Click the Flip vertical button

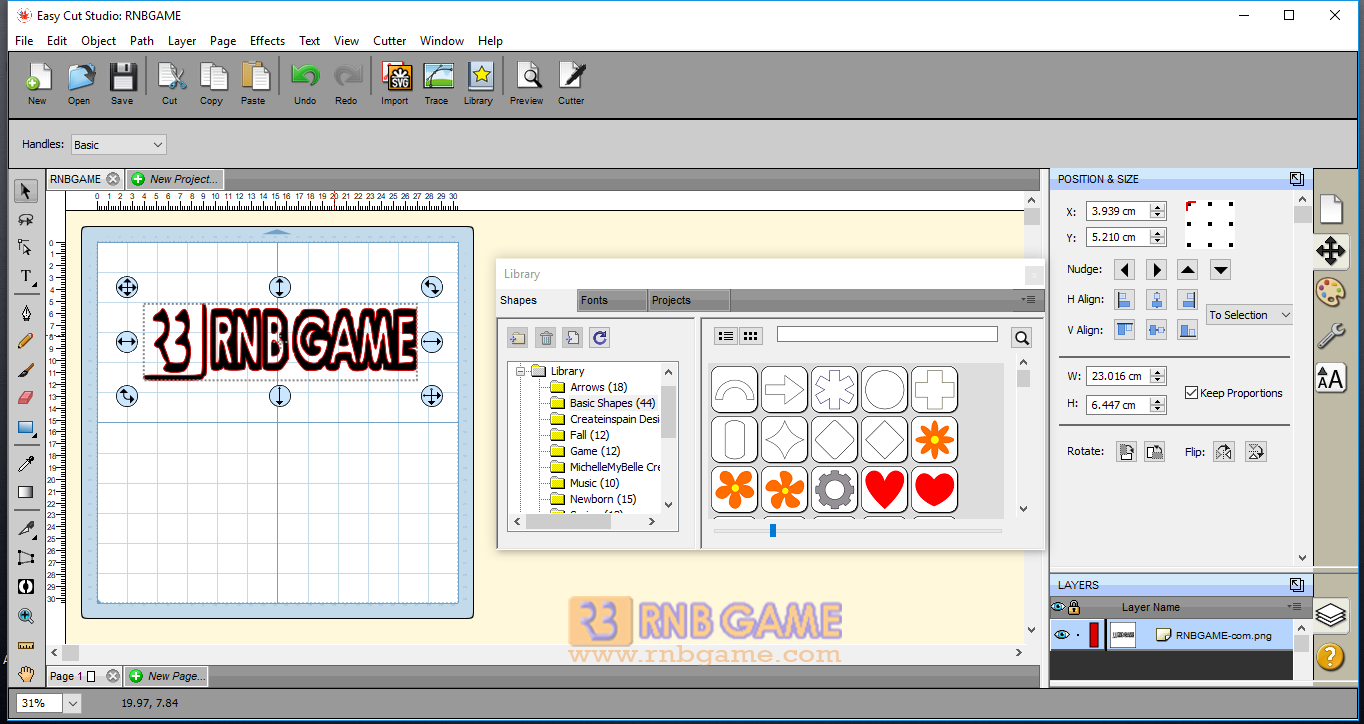coord(1255,452)
